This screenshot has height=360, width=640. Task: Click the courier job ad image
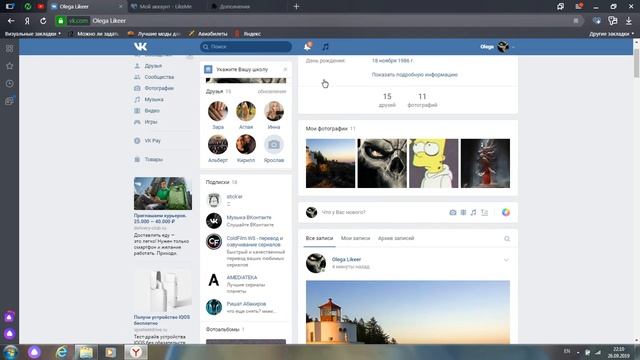162,193
